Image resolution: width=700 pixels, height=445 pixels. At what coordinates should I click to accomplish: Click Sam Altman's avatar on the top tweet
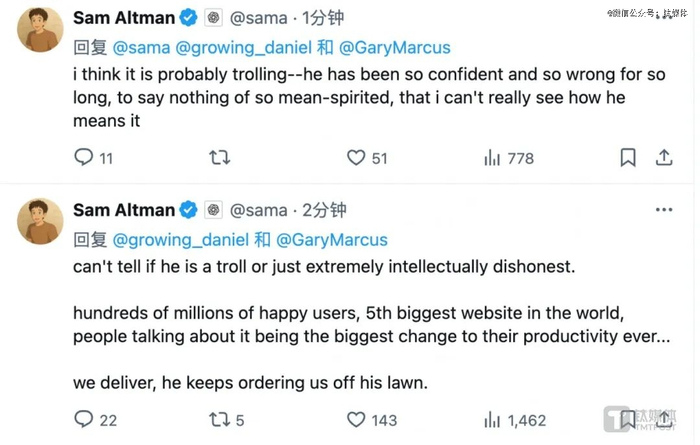(x=40, y=30)
